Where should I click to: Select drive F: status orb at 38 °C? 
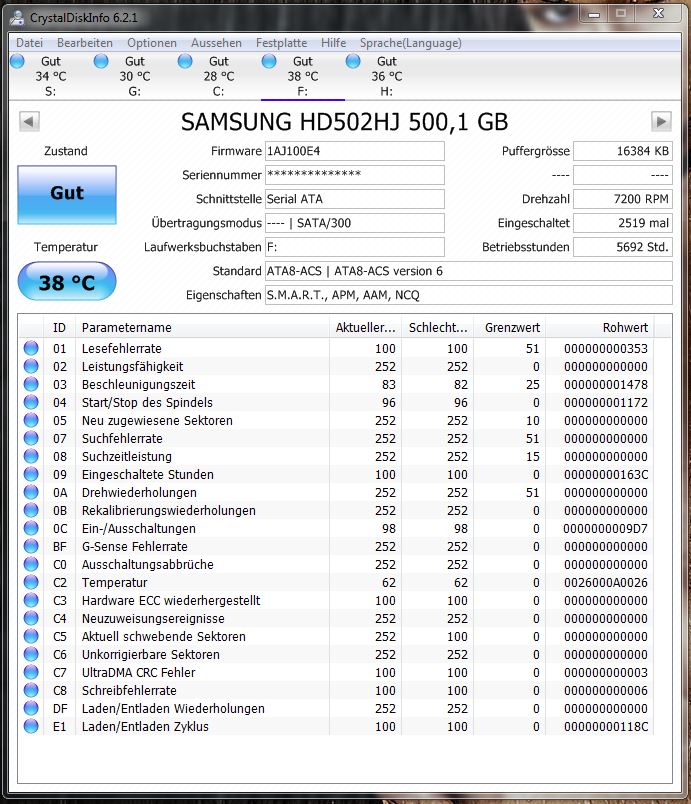[269, 61]
